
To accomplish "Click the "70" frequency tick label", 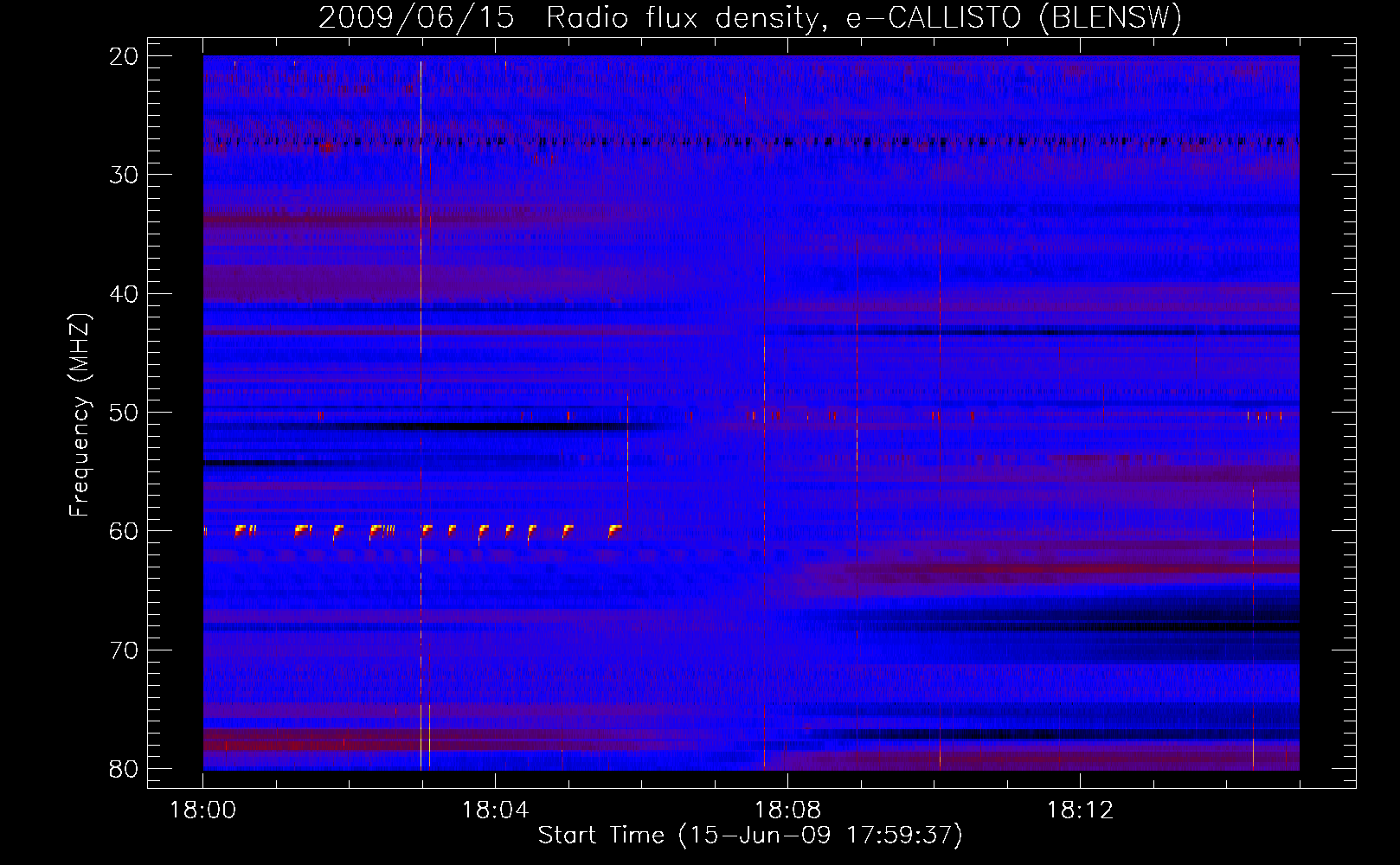I will [x=125, y=650].
